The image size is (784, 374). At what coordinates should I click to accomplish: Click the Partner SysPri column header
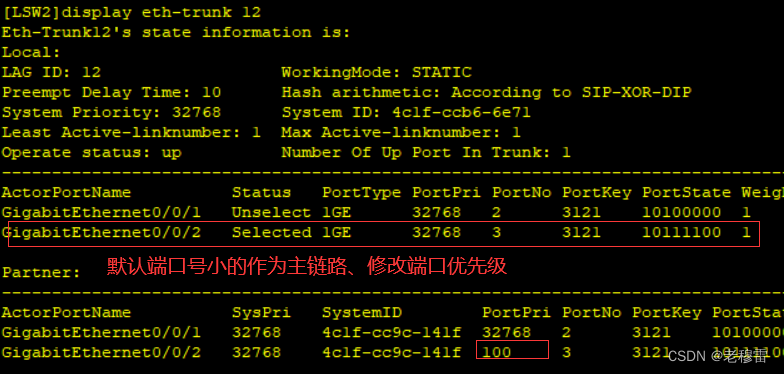[262, 312]
